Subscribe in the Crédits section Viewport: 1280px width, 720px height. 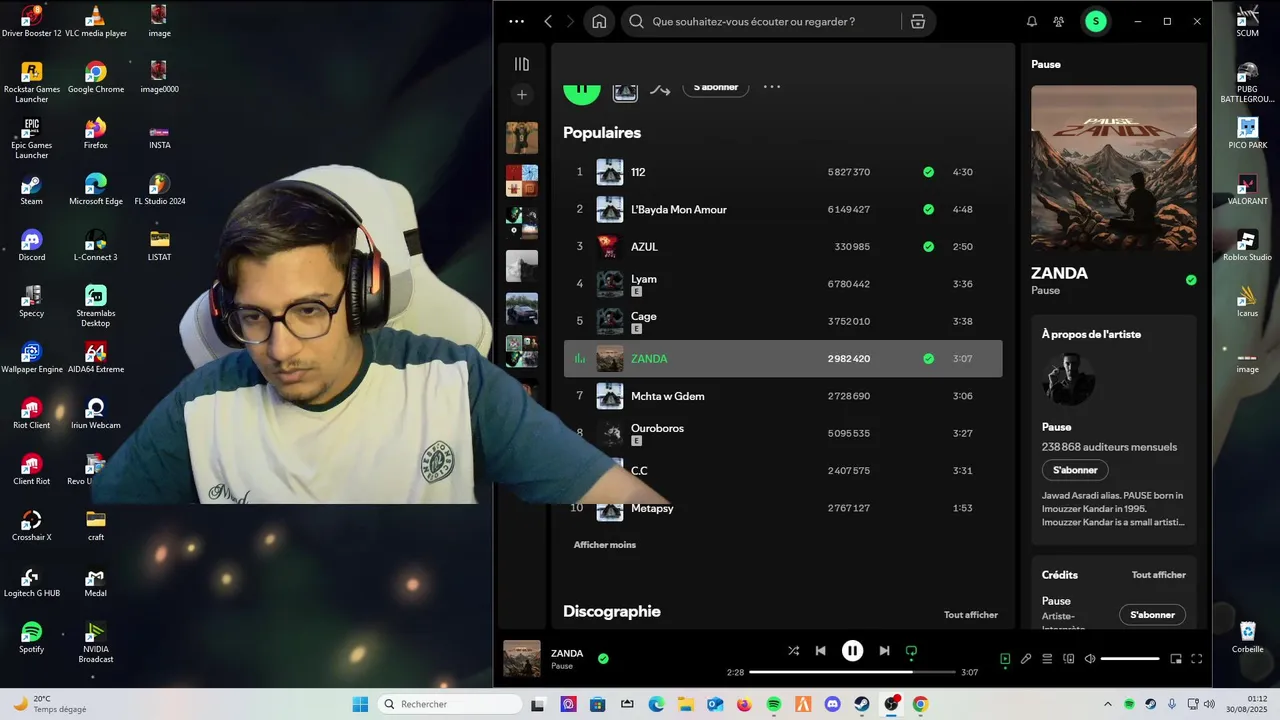tap(1152, 615)
